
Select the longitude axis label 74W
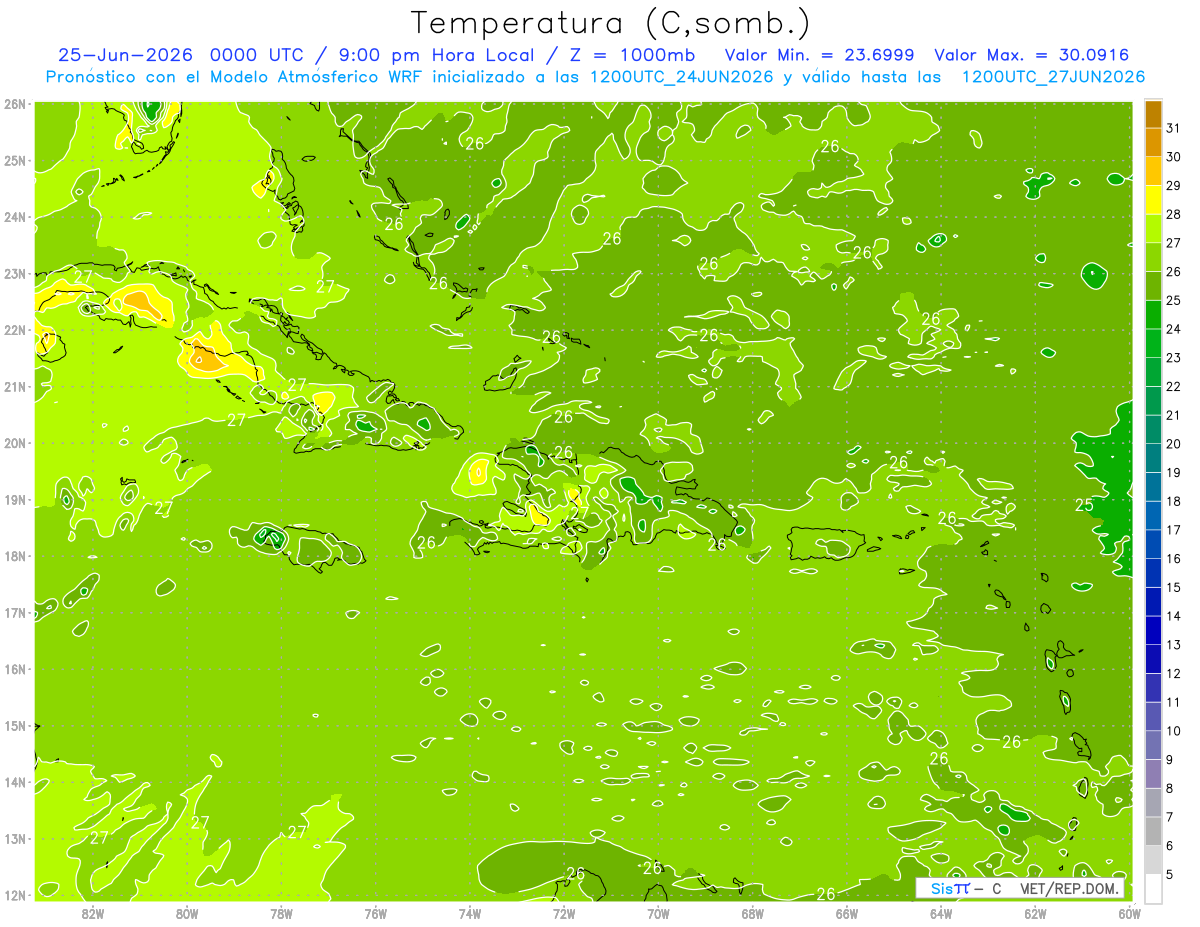click(470, 913)
